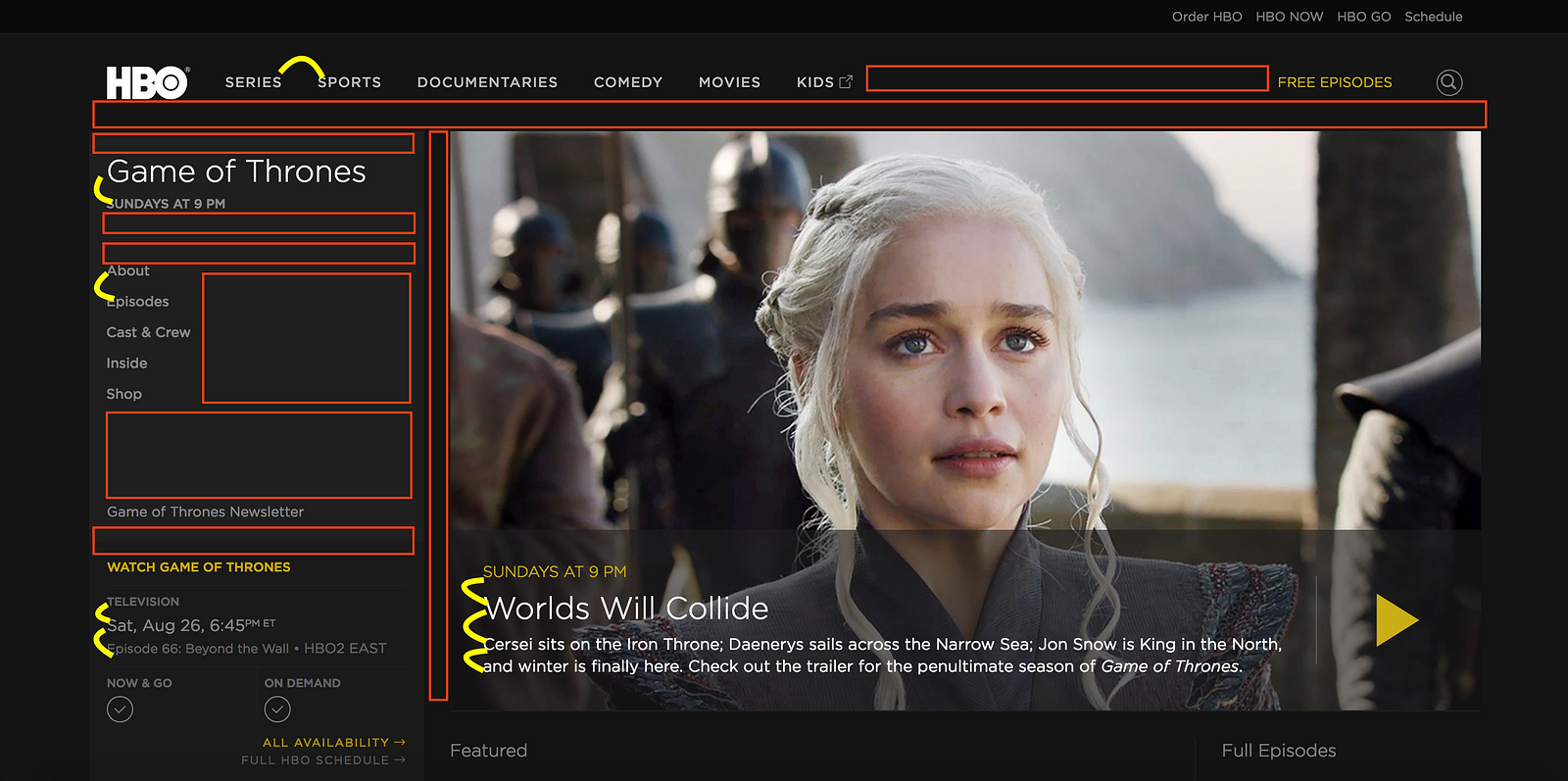
Task: Click the NOW & GO label
Action: [x=139, y=683]
